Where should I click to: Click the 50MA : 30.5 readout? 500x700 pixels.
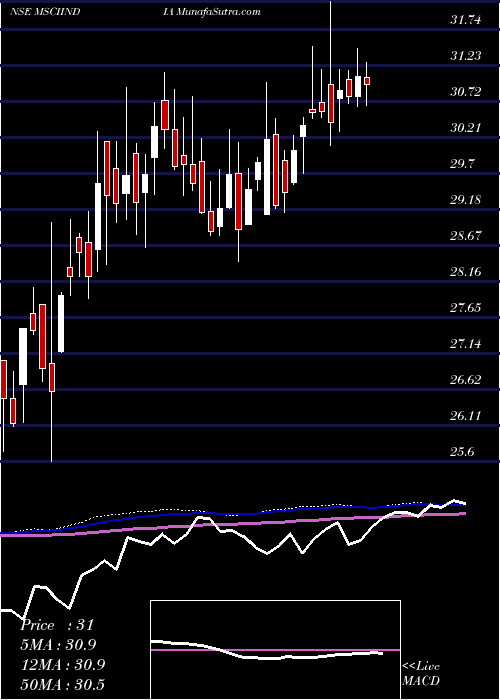[62, 684]
